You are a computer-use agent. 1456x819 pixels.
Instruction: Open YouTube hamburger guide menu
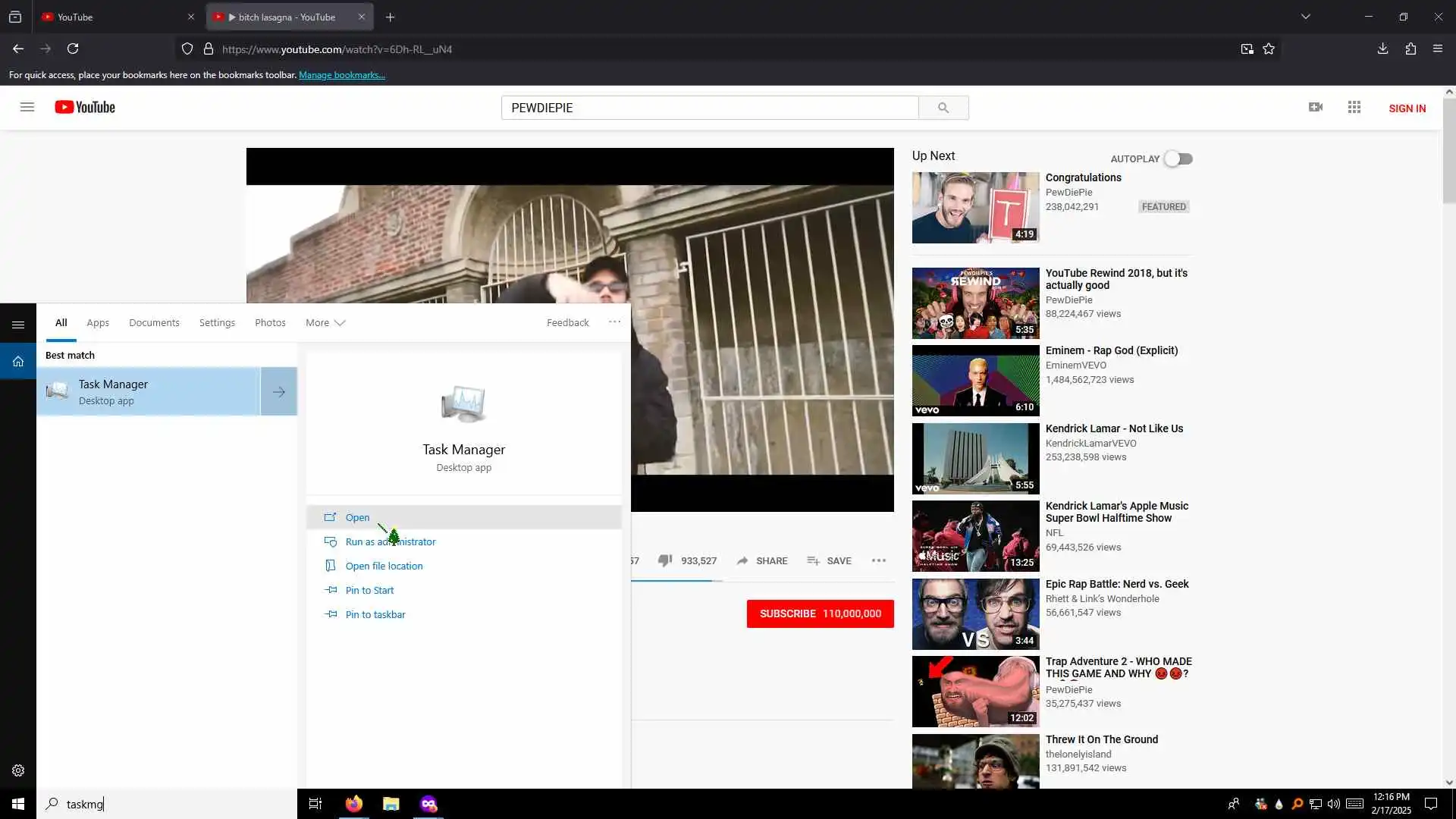point(27,107)
